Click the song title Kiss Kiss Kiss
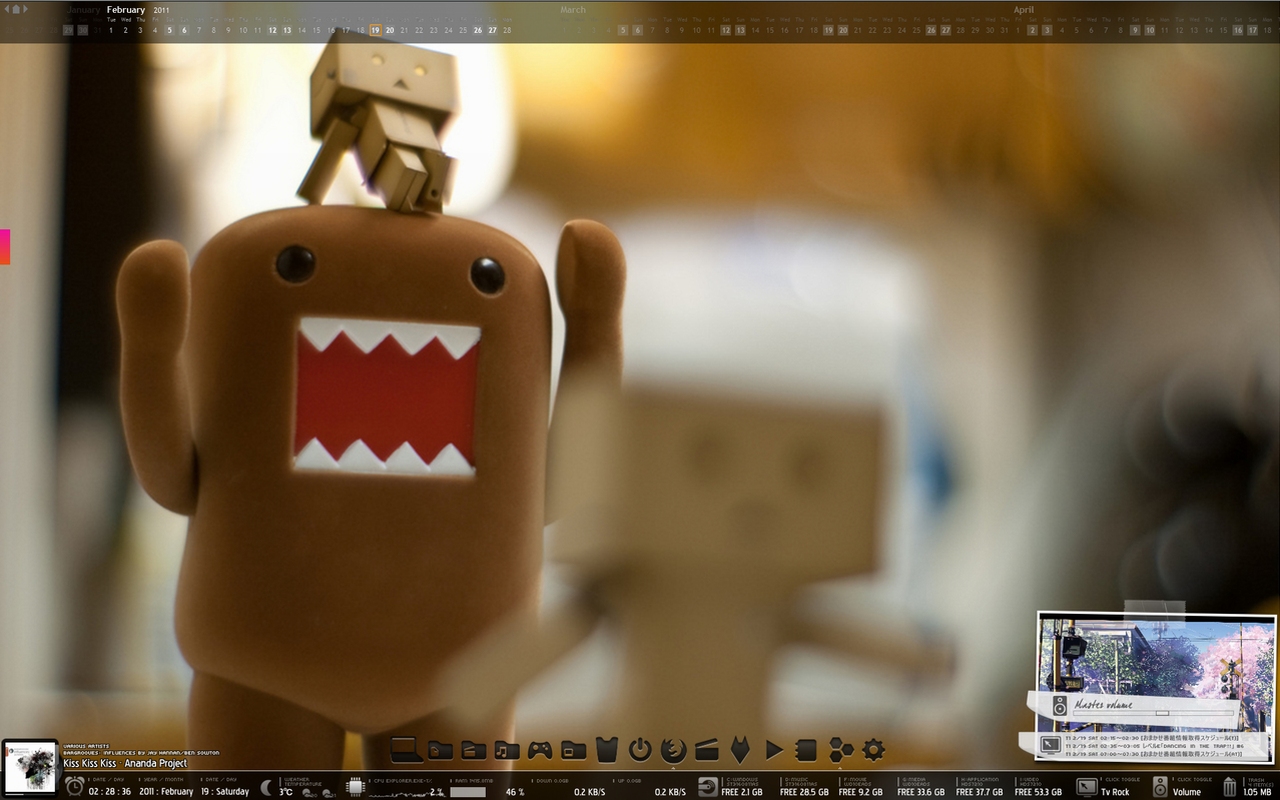Image resolution: width=1280 pixels, height=800 pixels. [x=89, y=763]
